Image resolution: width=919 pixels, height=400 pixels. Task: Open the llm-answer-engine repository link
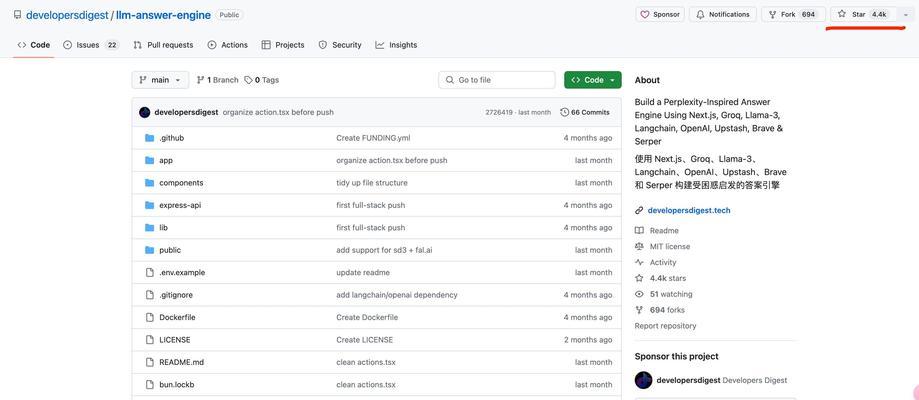tap(164, 15)
